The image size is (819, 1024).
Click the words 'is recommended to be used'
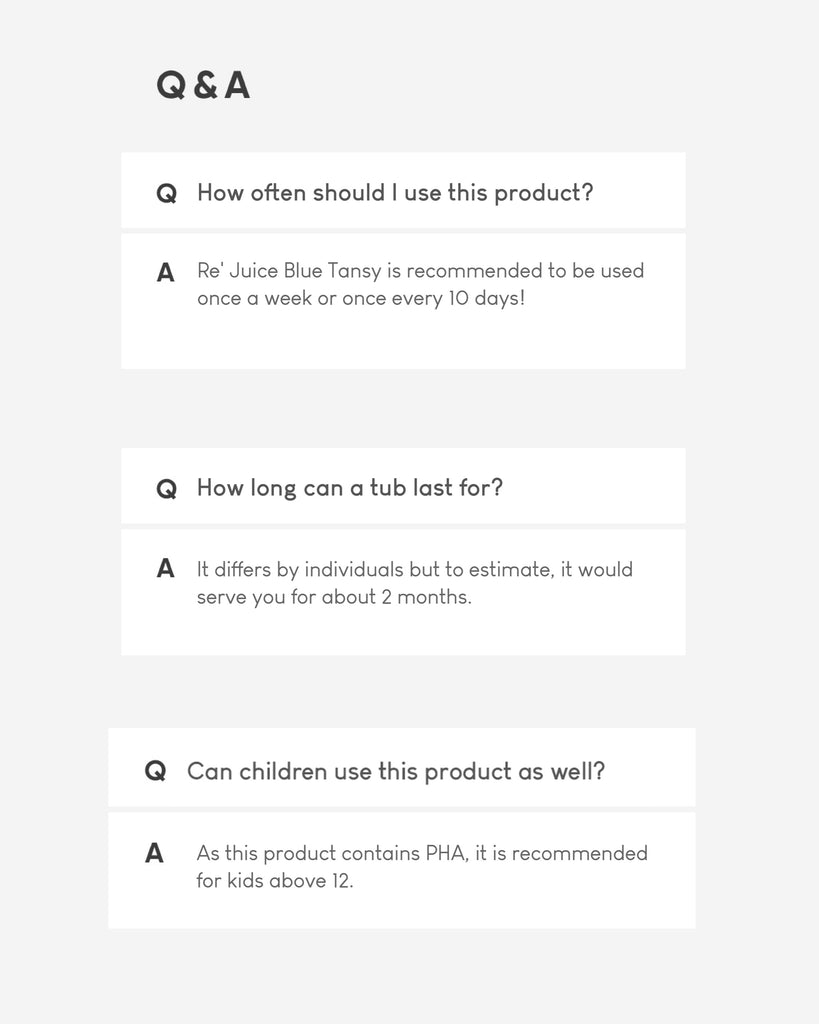[x=524, y=271]
